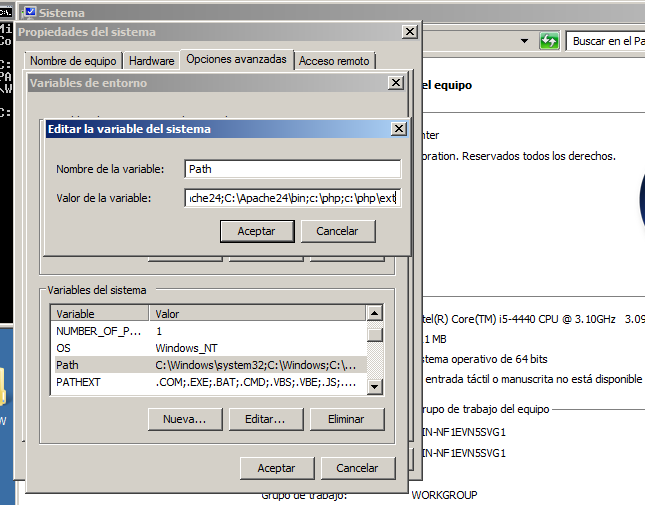Open the Sistema window title icon
Viewport: 645px width, 505px height.
coord(30,12)
